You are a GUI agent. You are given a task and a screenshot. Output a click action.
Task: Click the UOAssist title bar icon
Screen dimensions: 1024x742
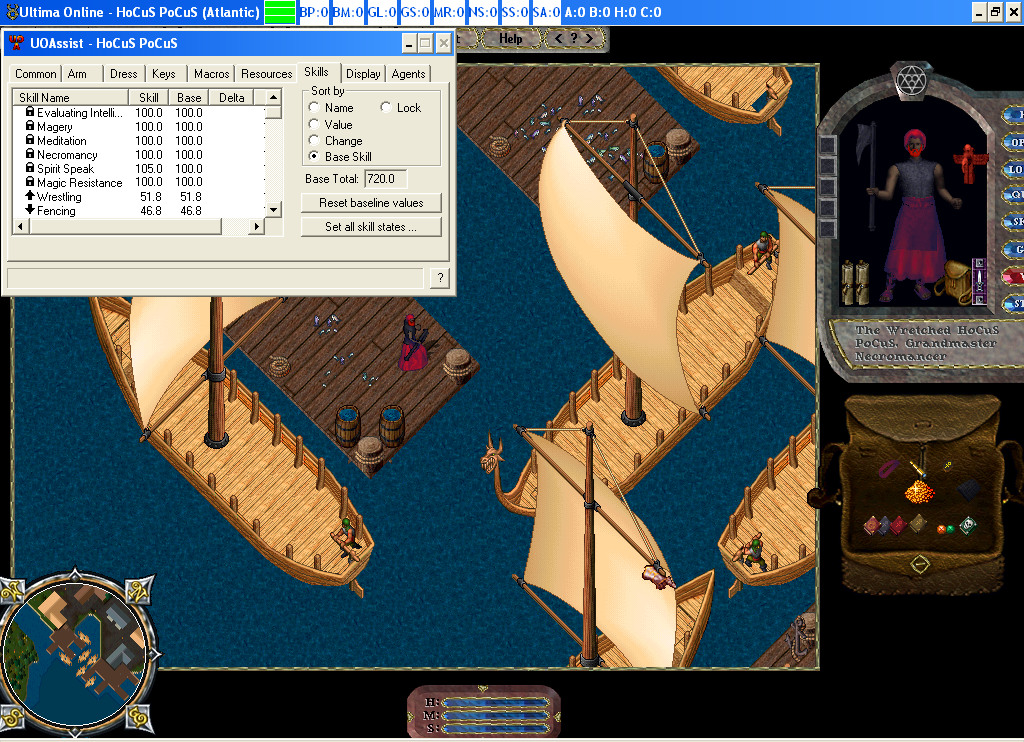pos(16,43)
